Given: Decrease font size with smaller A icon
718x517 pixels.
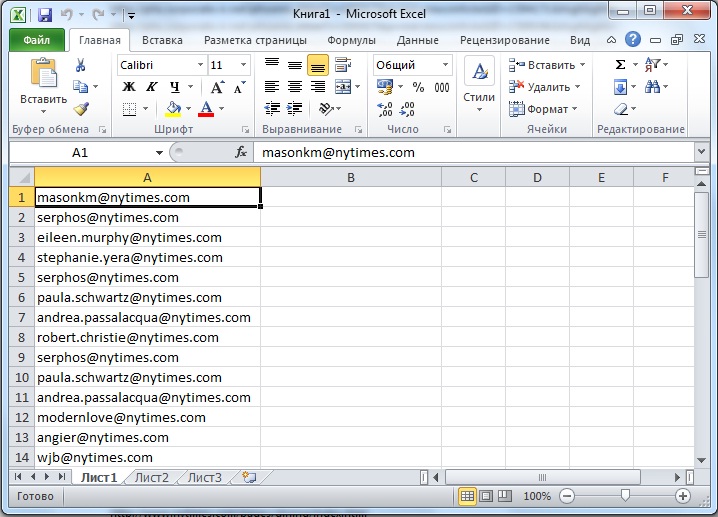Looking at the screenshot, I should (239, 87).
